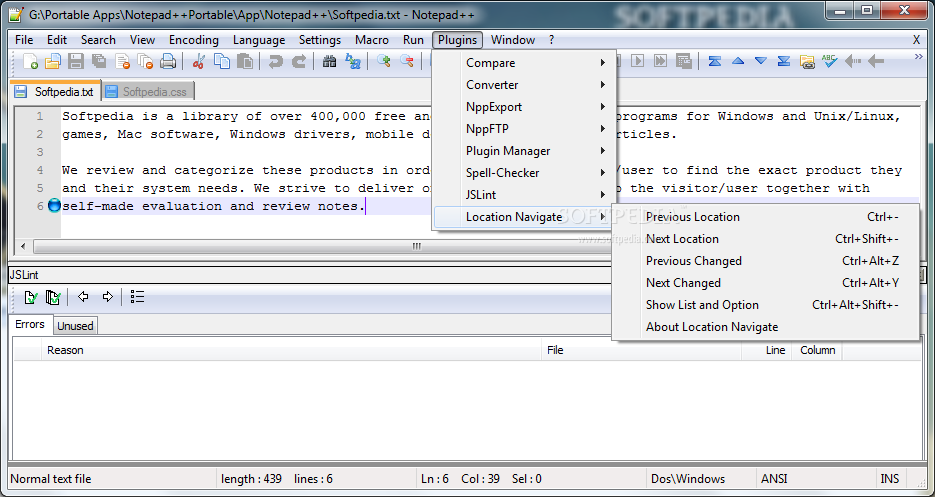Viewport: 935px width, 497px height.
Task: Click the Print icon in toolbar
Action: (168, 61)
